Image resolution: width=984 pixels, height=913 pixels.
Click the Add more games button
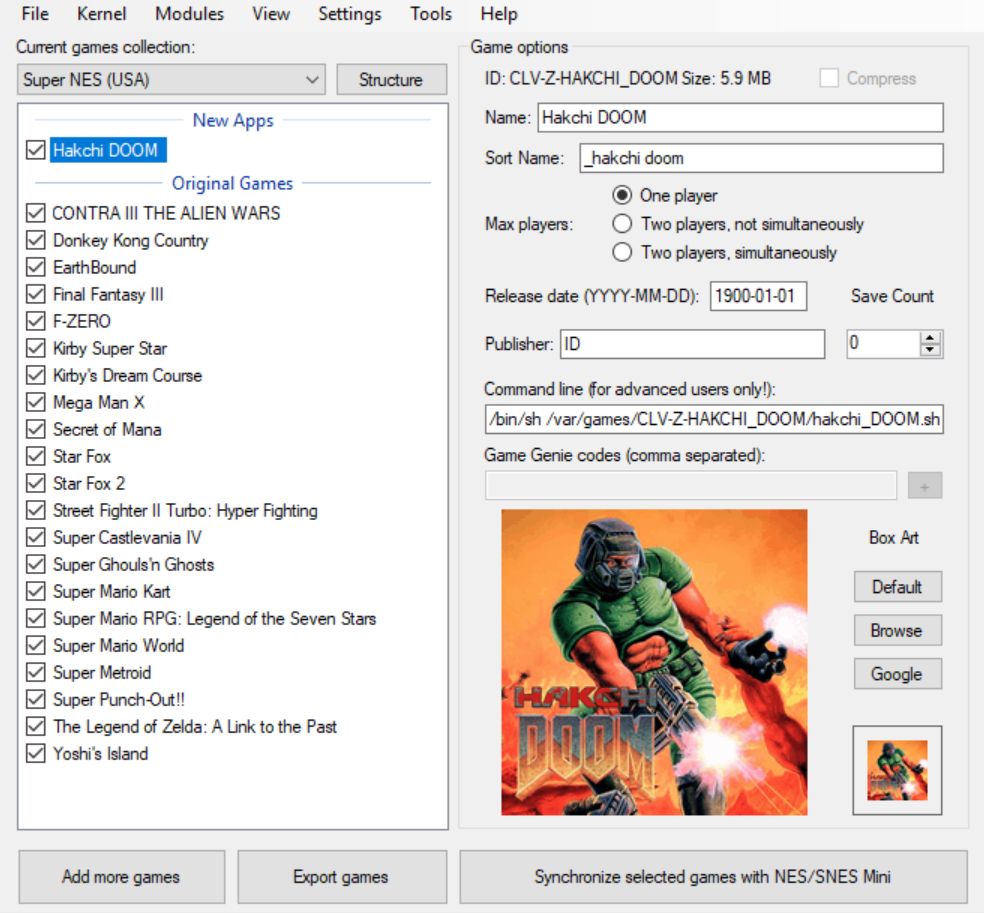(121, 877)
